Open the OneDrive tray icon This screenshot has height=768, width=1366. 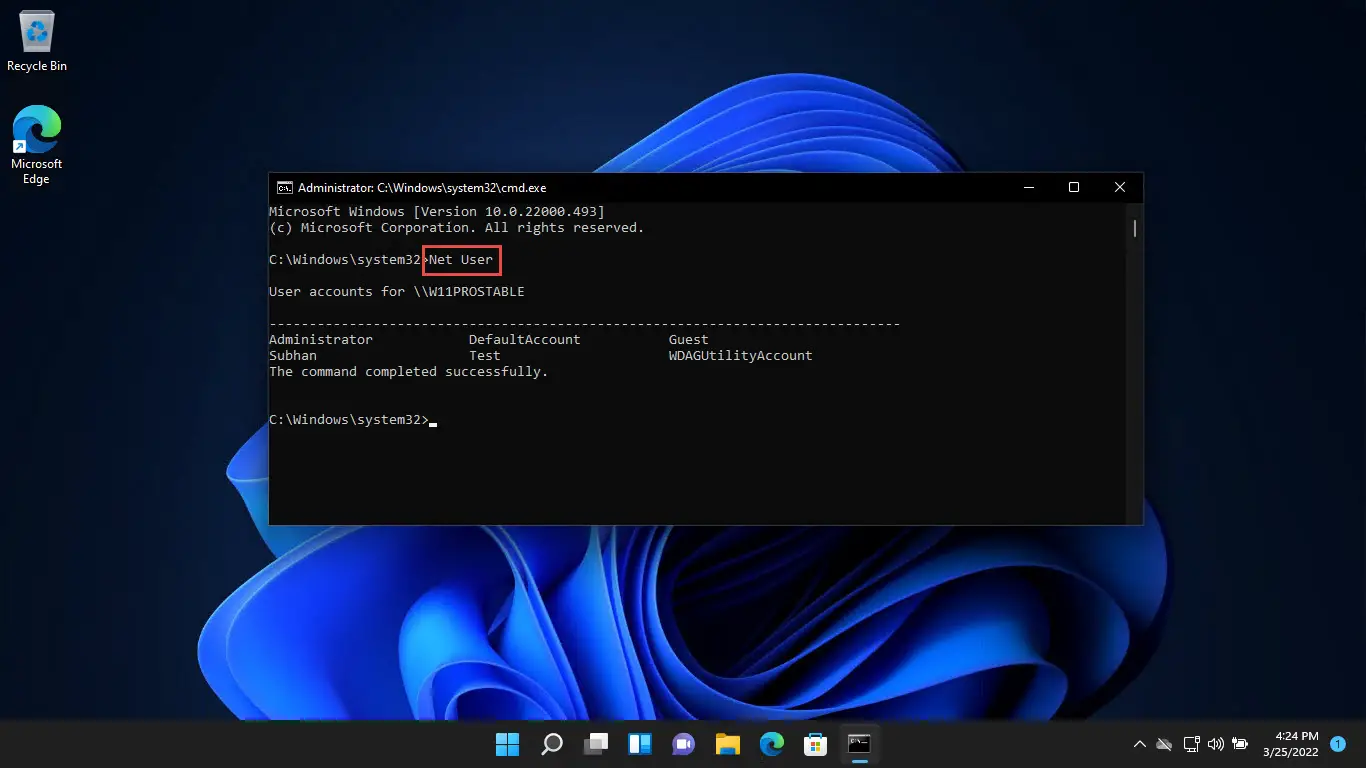coord(1164,744)
